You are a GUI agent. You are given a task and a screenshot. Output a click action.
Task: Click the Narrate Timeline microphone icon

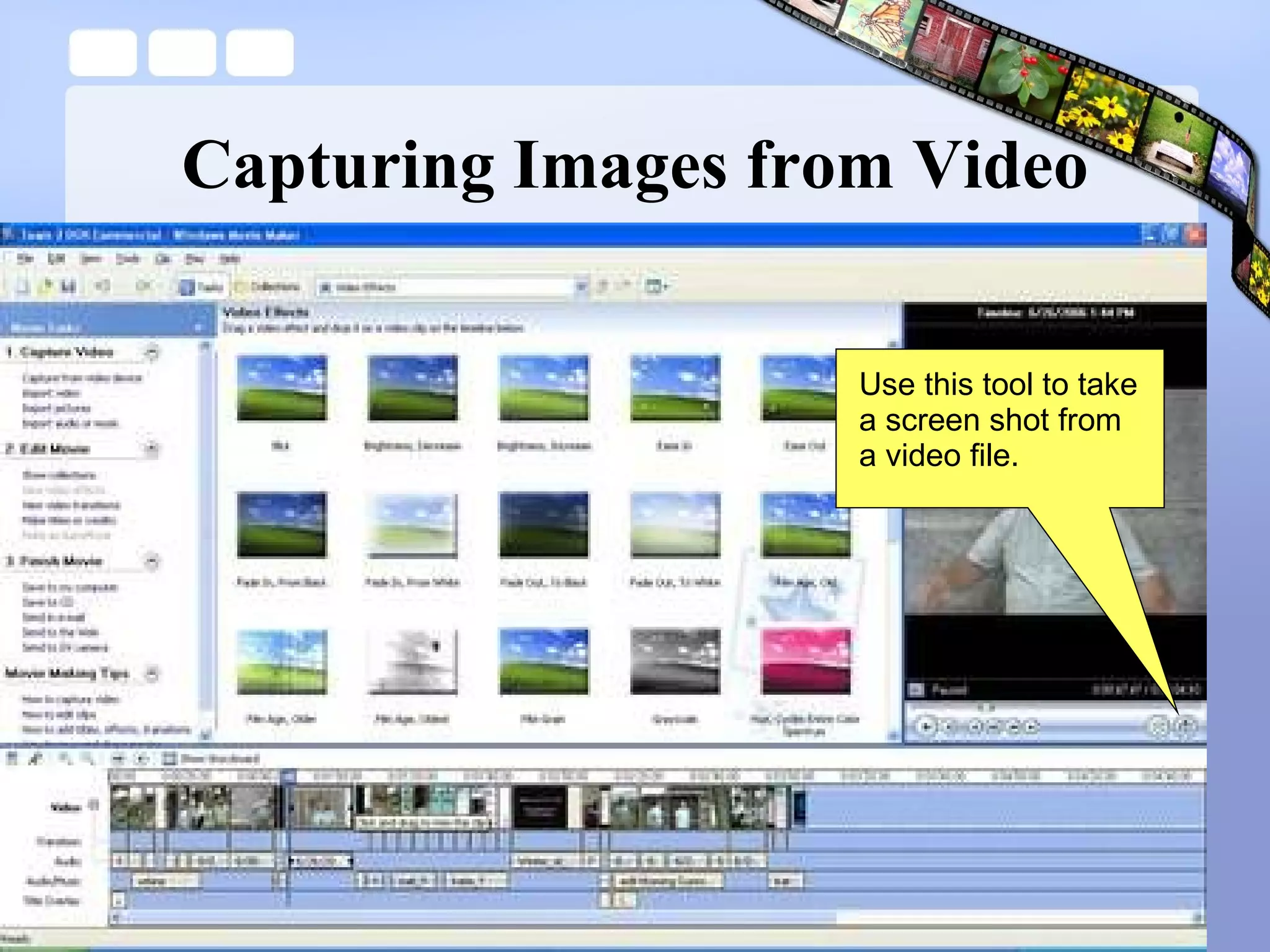(36, 758)
